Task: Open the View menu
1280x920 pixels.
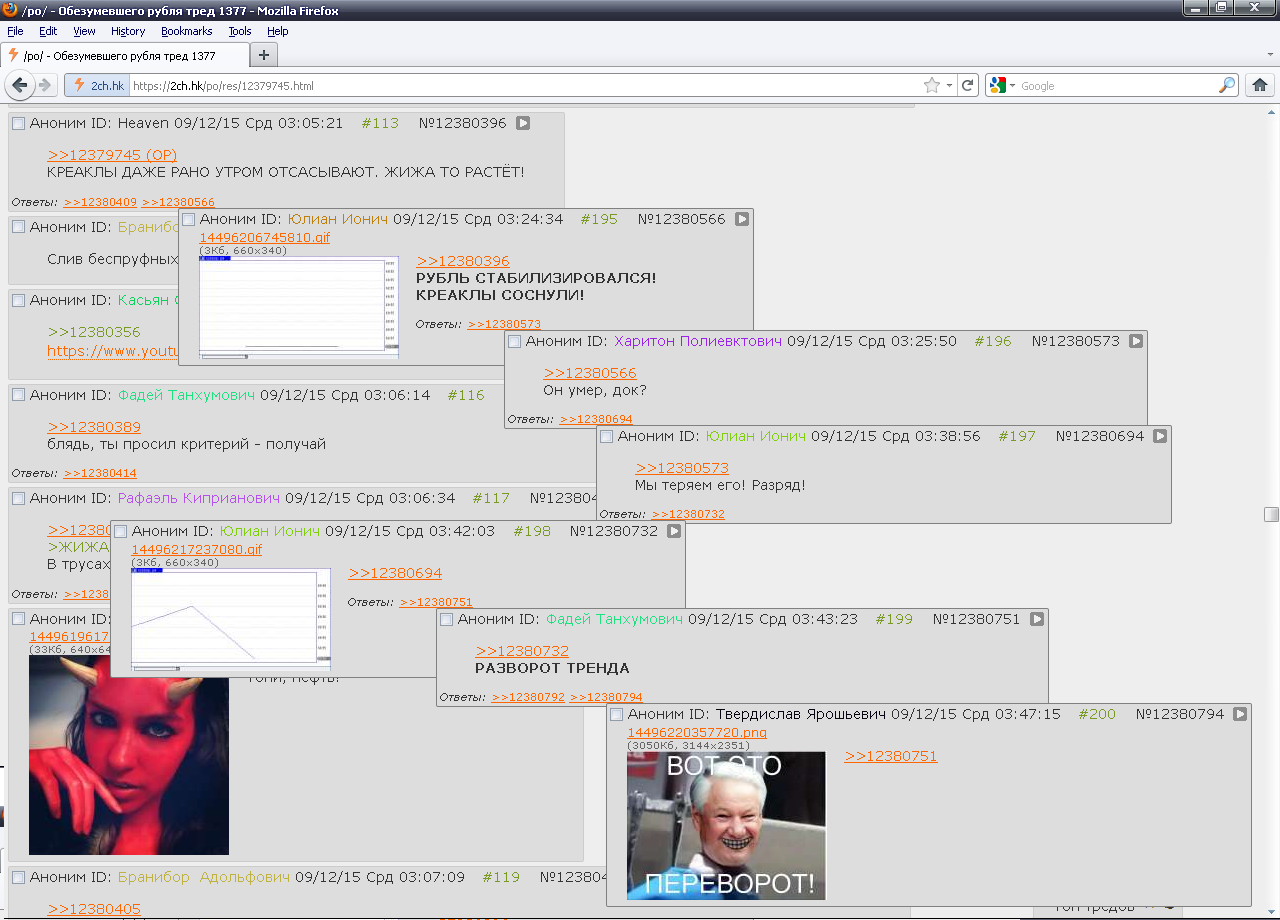Action: point(84,31)
